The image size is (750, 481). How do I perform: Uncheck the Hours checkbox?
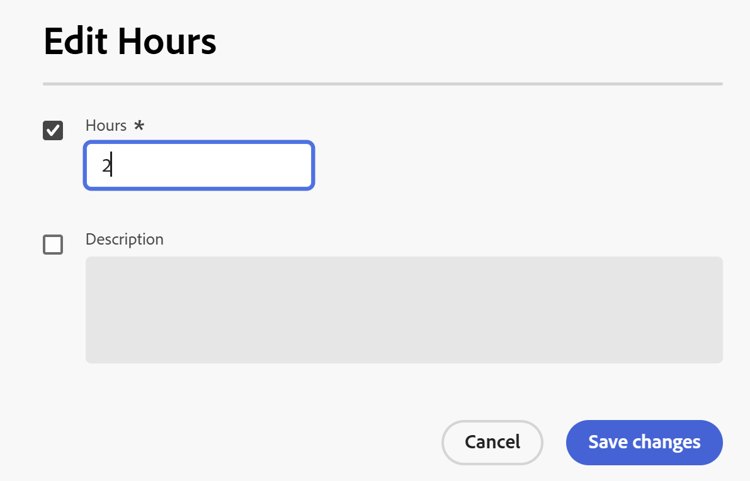coord(53,130)
